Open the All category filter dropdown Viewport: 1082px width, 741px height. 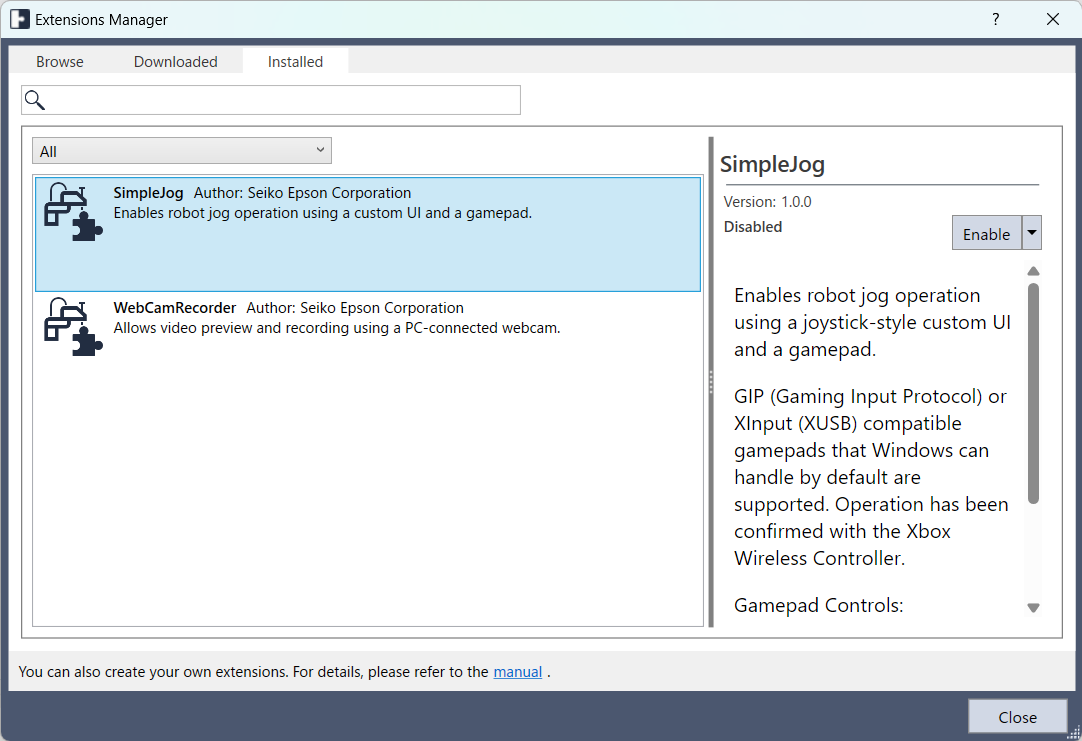point(181,151)
